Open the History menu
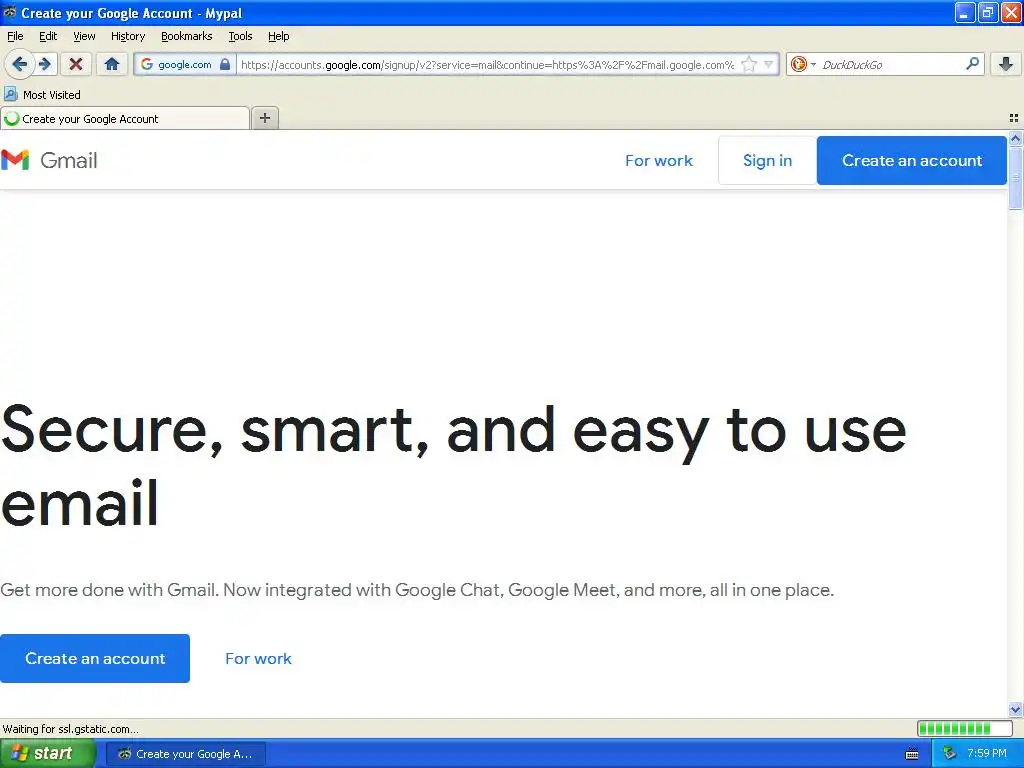 pyautogui.click(x=127, y=36)
